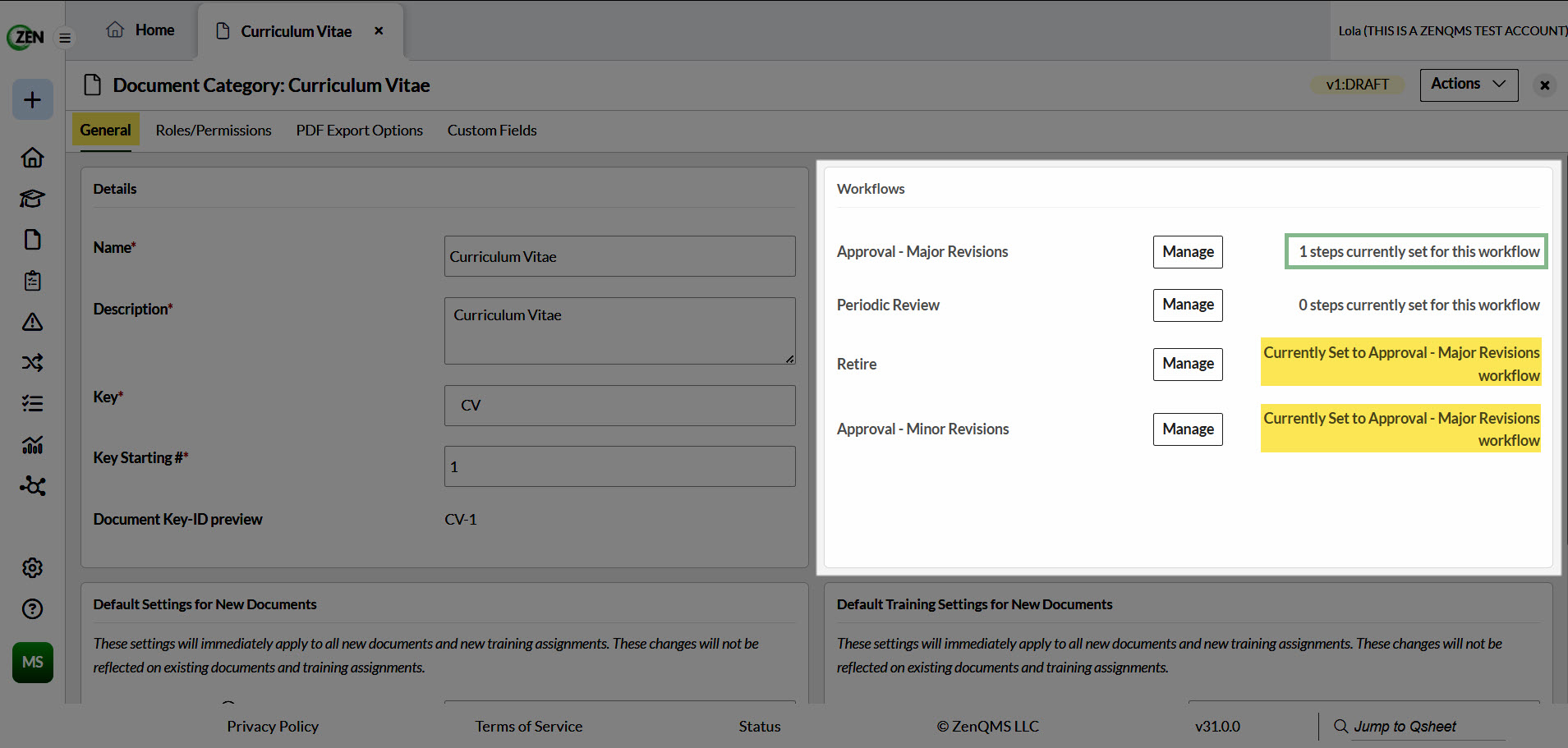Open the help question mark icon

(x=33, y=609)
